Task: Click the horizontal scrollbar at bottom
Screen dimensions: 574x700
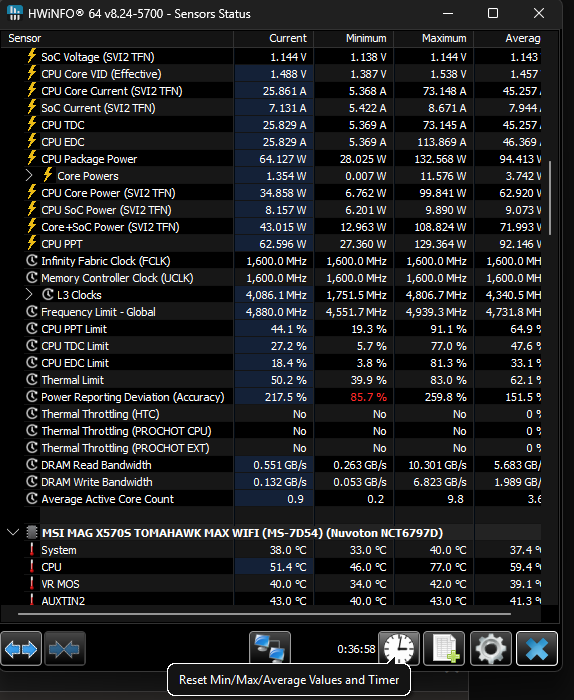Action: (264, 614)
